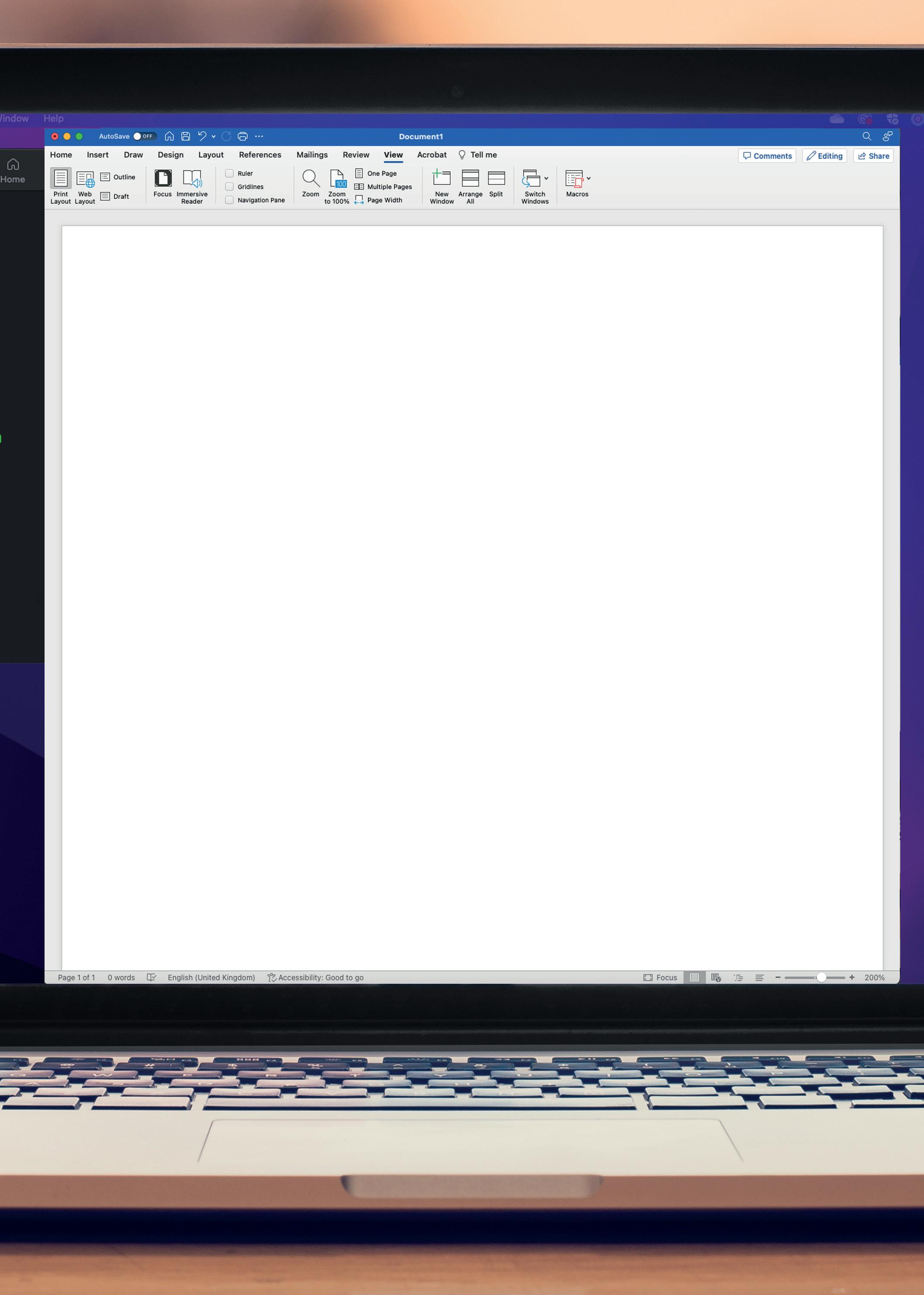This screenshot has width=924, height=1295.
Task: Open the Insert ribbon tab
Action: [97, 155]
